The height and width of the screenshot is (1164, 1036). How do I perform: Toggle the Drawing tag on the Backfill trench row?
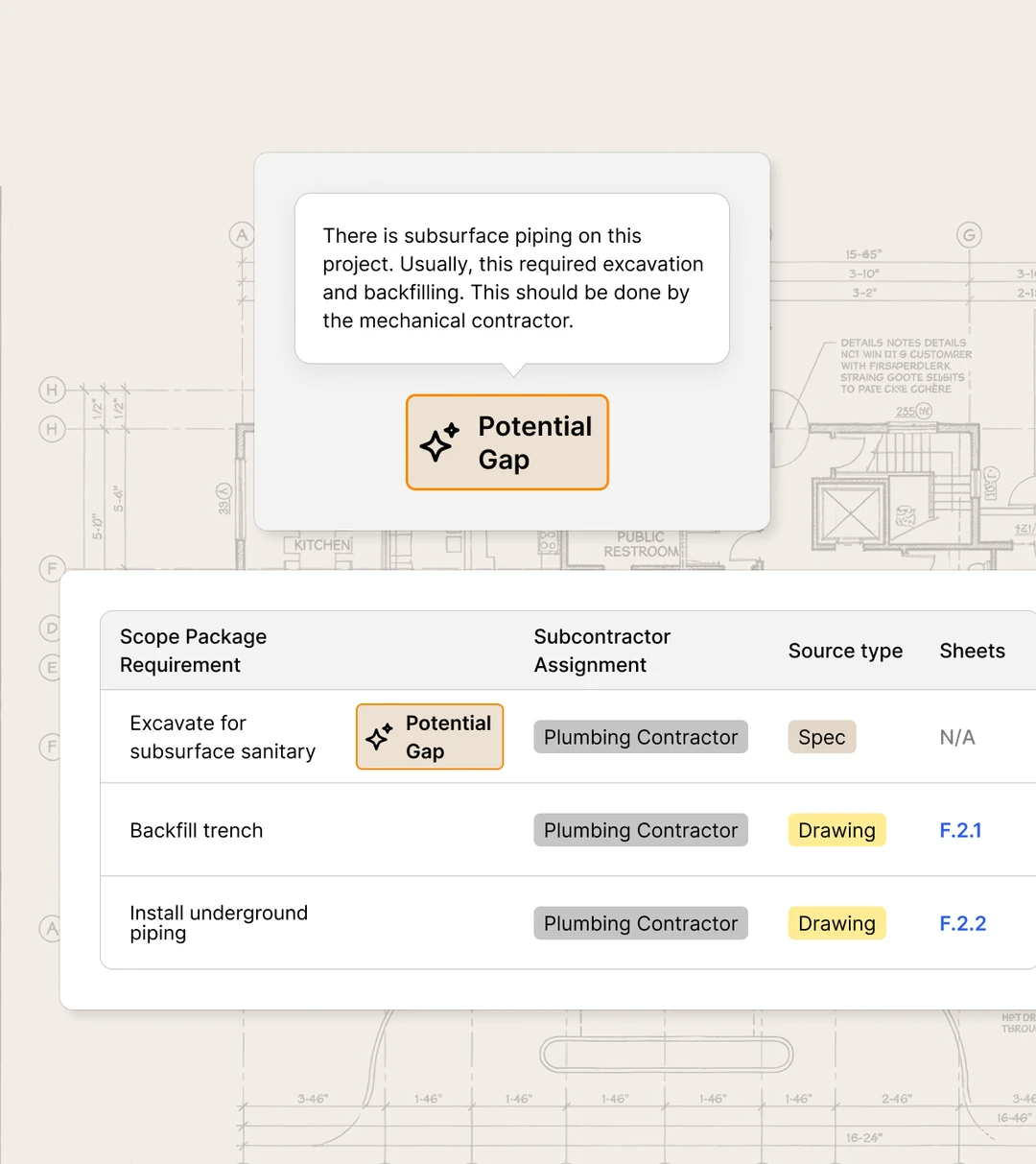836,830
